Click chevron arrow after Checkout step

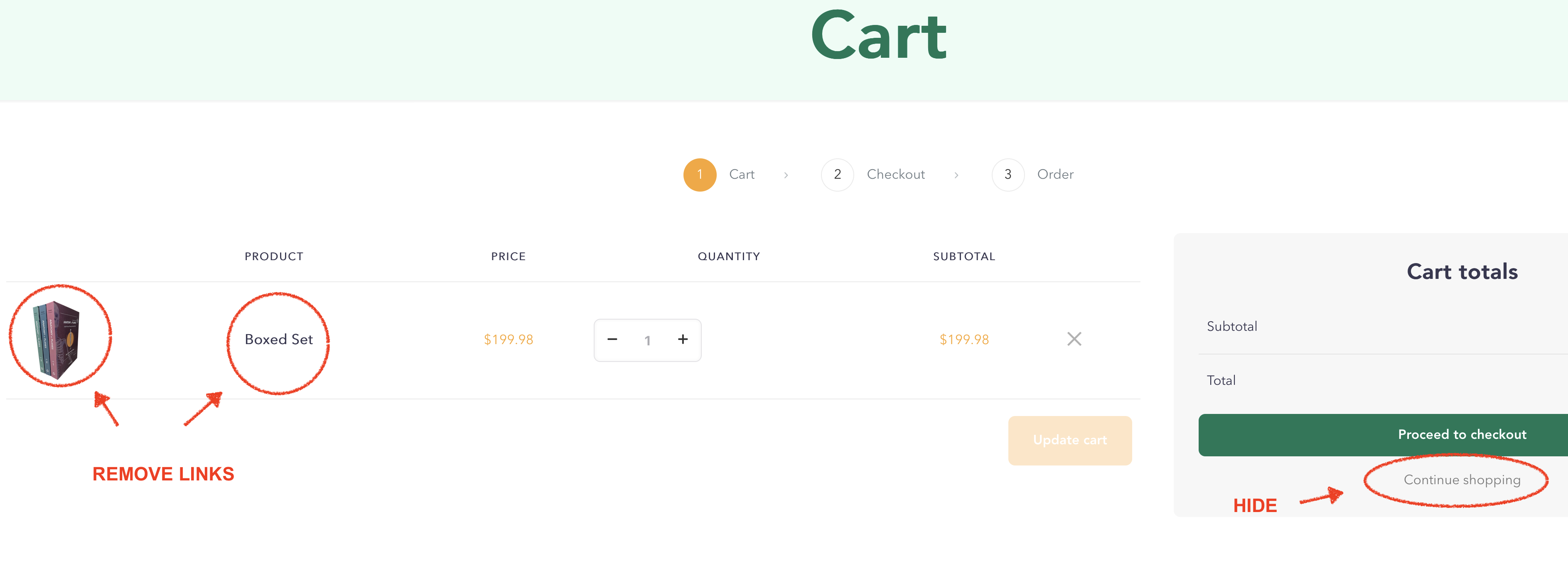(x=956, y=175)
